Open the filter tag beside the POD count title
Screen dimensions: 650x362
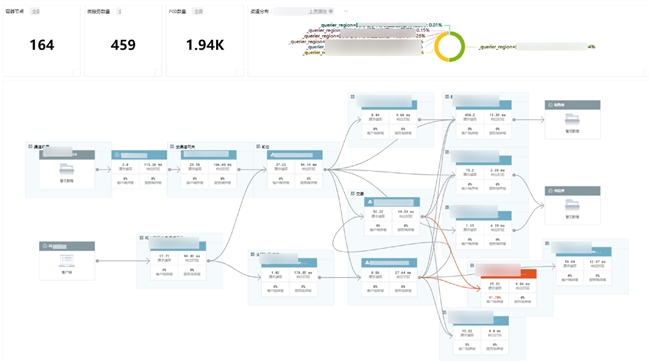coord(198,11)
